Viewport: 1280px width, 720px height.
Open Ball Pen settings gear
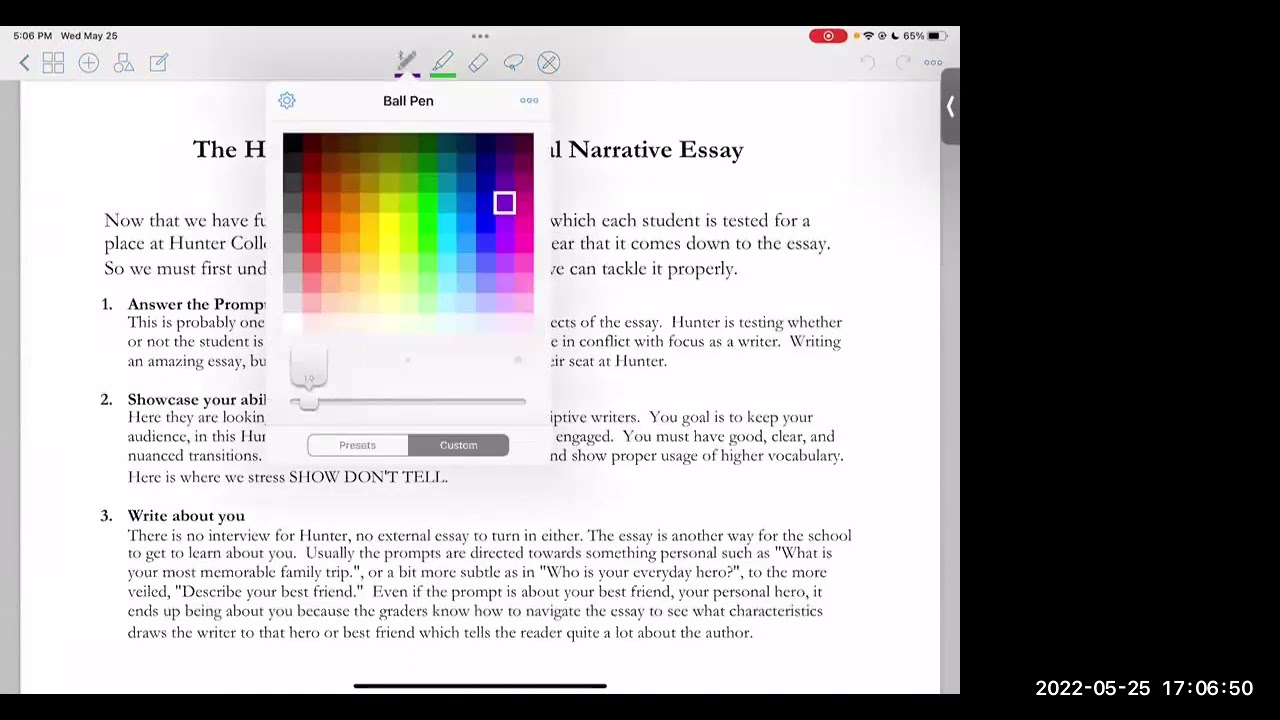[287, 100]
